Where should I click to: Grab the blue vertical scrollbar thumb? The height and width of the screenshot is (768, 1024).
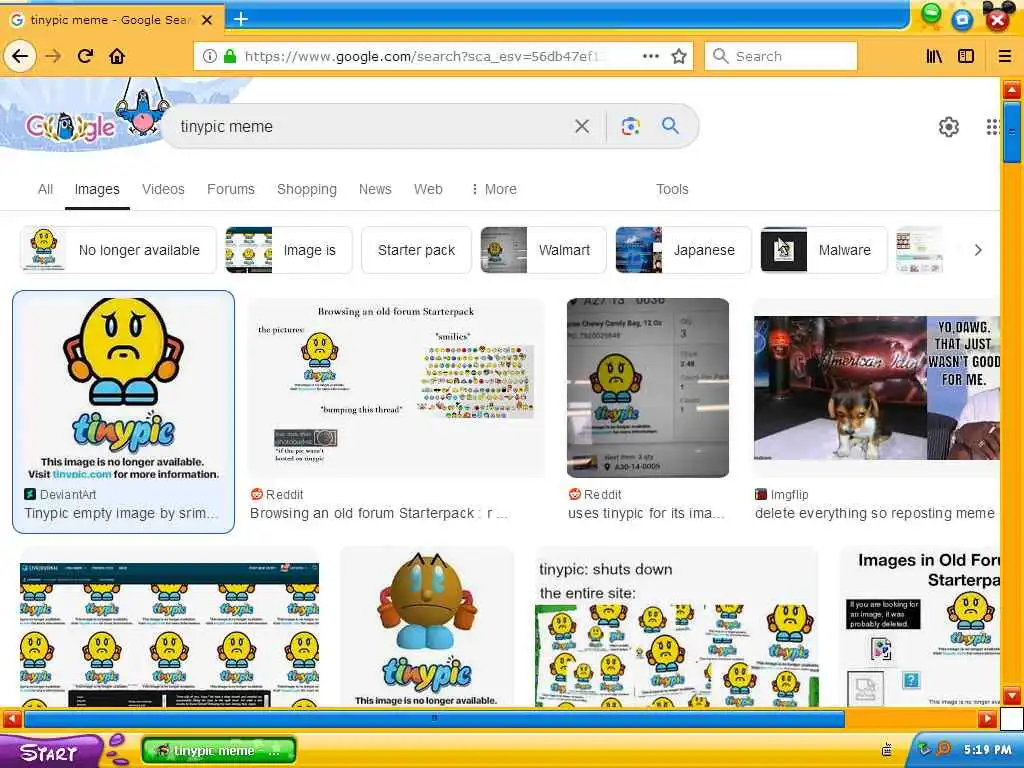pyautogui.click(x=1012, y=132)
